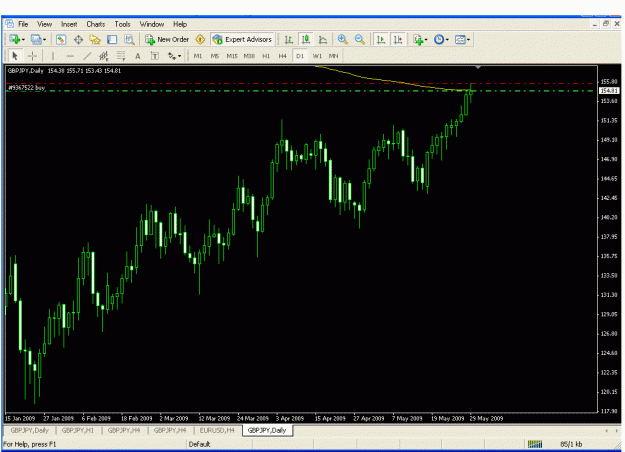Expand the Indicators dropdown arrow
The image size is (625, 452).
coord(426,40)
